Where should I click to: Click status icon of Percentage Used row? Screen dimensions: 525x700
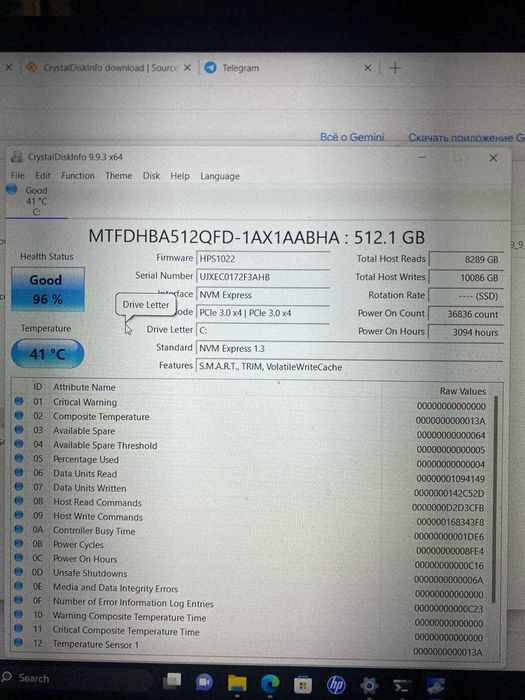pos(19,458)
